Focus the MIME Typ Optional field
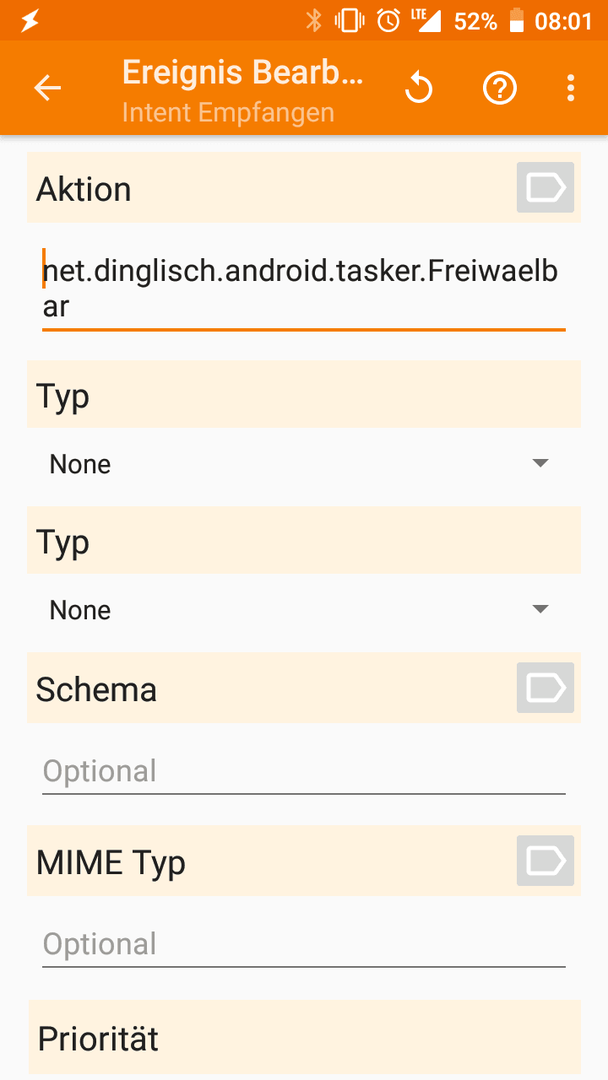The height and width of the screenshot is (1080, 608). 304,944
